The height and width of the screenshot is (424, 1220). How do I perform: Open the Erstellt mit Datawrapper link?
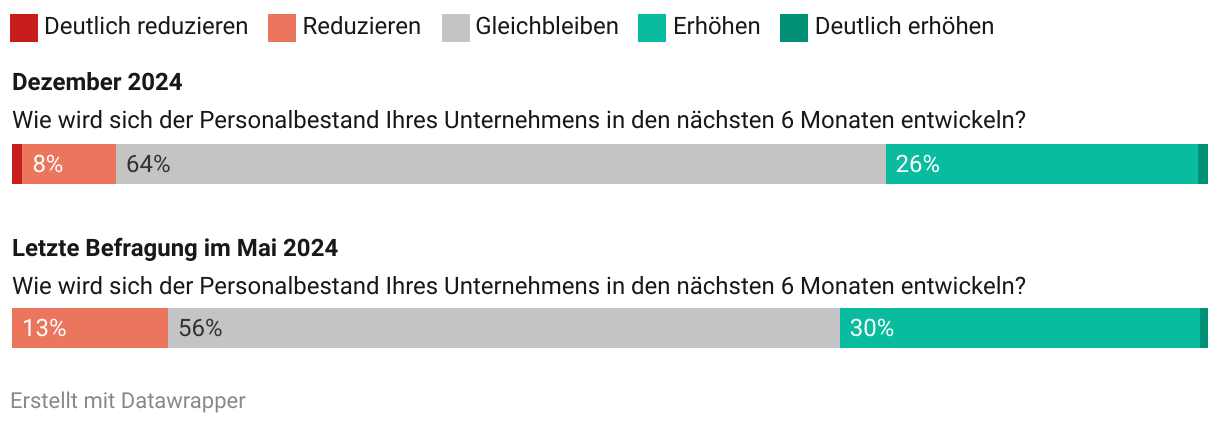[x=128, y=401]
